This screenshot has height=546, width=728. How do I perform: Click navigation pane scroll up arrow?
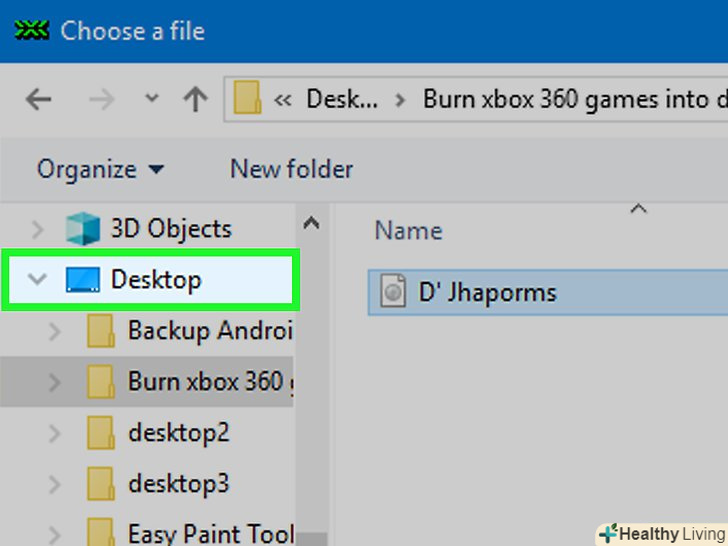coord(311,223)
